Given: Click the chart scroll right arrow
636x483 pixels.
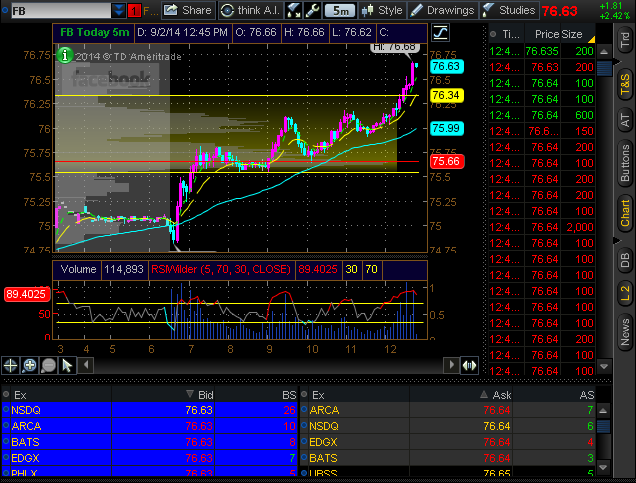Looking at the screenshot, I should pos(451,365).
